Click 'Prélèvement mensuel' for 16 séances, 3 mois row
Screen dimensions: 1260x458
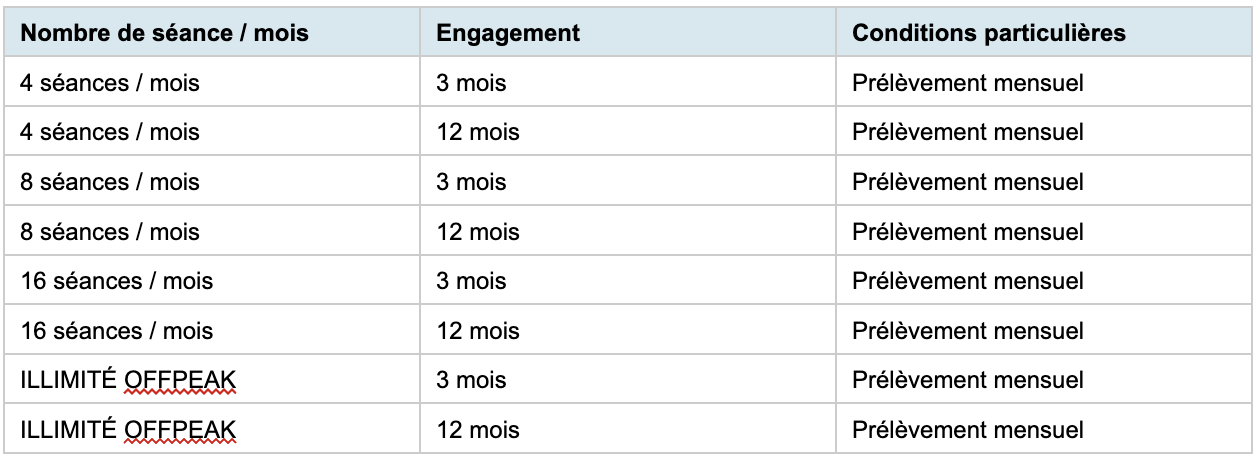pyautogui.click(x=968, y=281)
